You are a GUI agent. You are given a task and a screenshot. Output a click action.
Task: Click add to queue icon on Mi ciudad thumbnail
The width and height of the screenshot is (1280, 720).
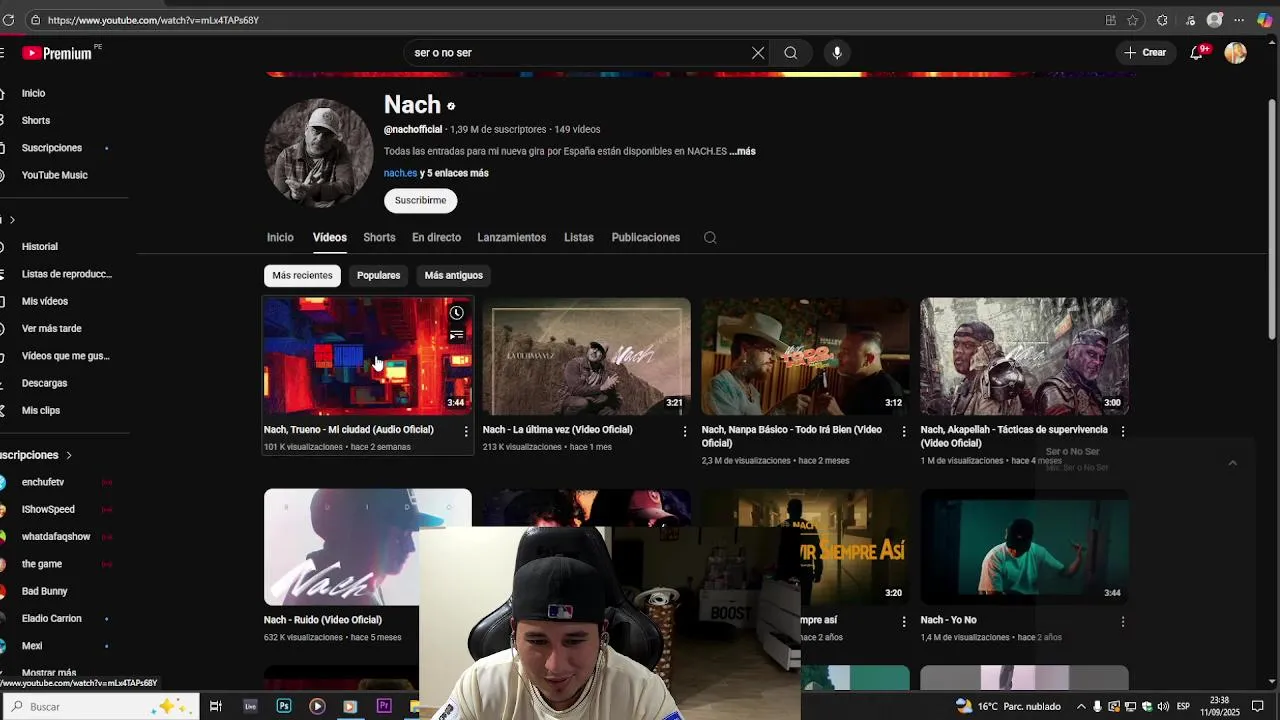coord(457,336)
